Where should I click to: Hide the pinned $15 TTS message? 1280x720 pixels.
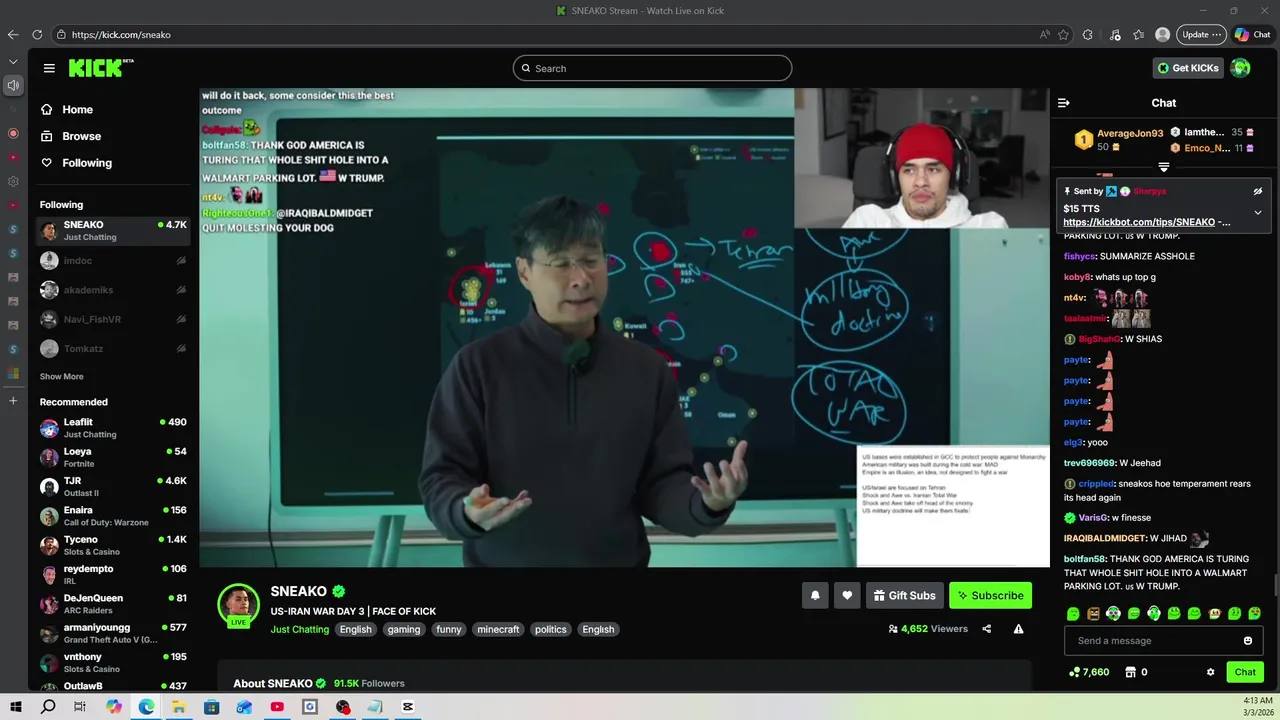(1258, 191)
